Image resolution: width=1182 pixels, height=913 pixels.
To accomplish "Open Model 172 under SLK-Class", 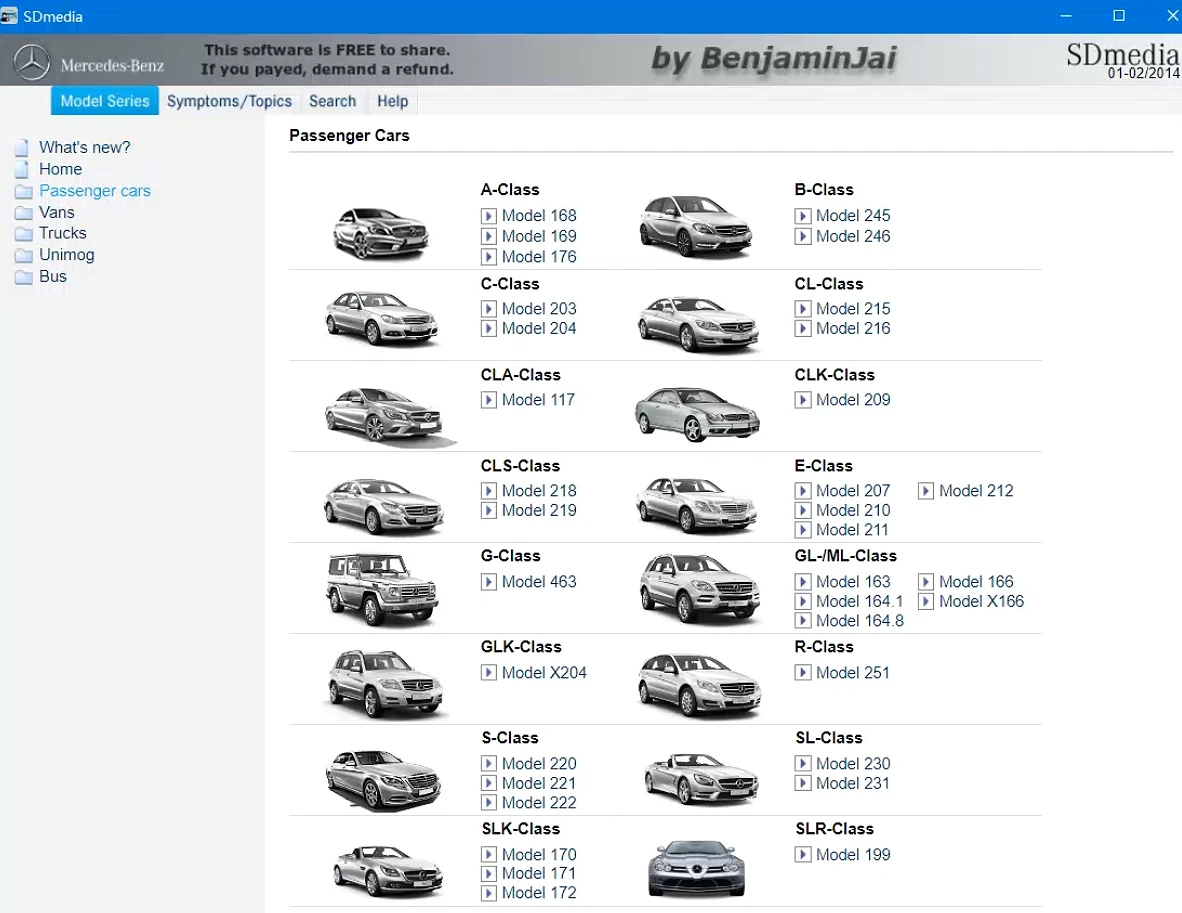I will click(x=539, y=893).
